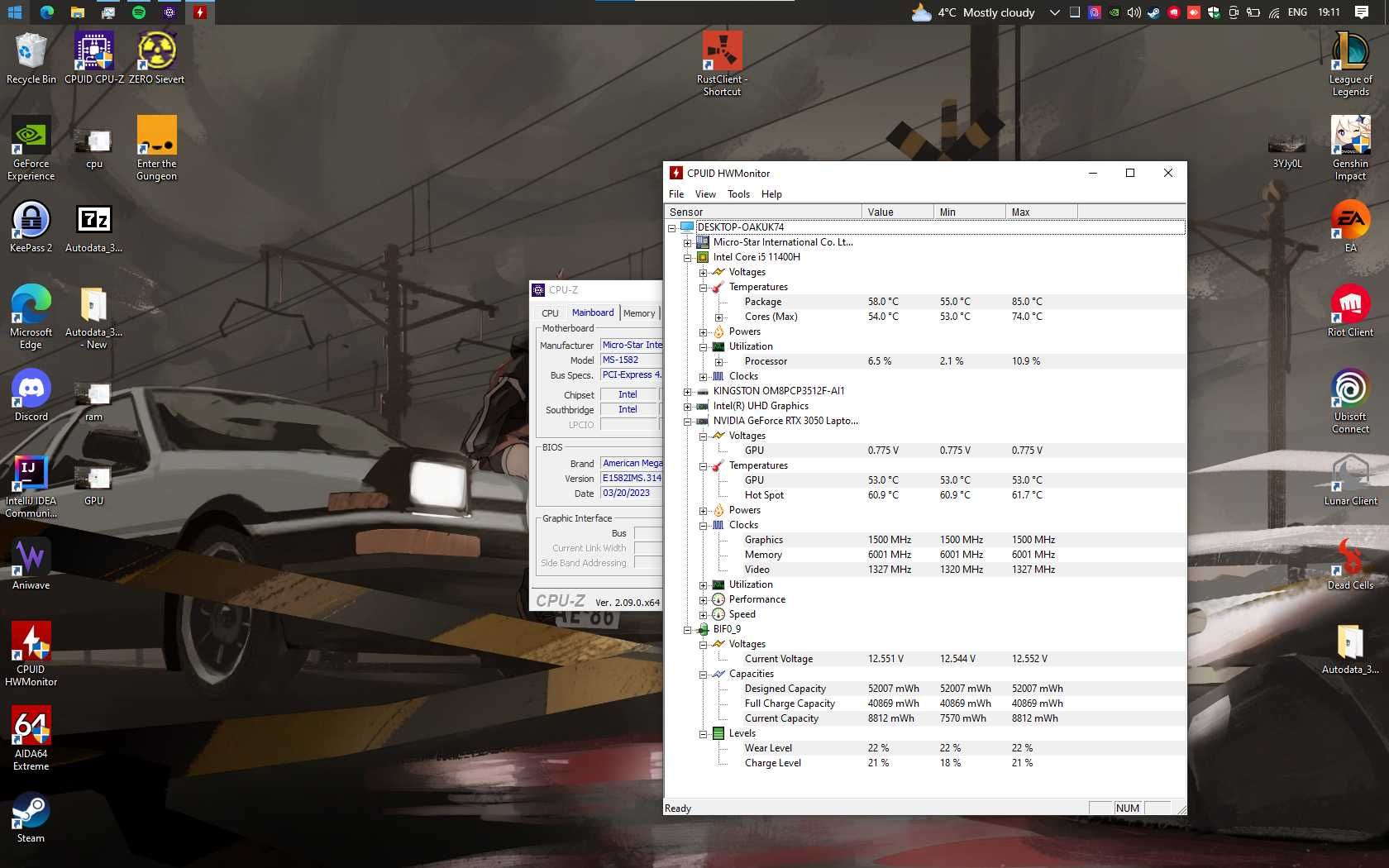This screenshot has width=1389, height=868.
Task: Expand the CPU Voltages node
Action: [703, 273]
